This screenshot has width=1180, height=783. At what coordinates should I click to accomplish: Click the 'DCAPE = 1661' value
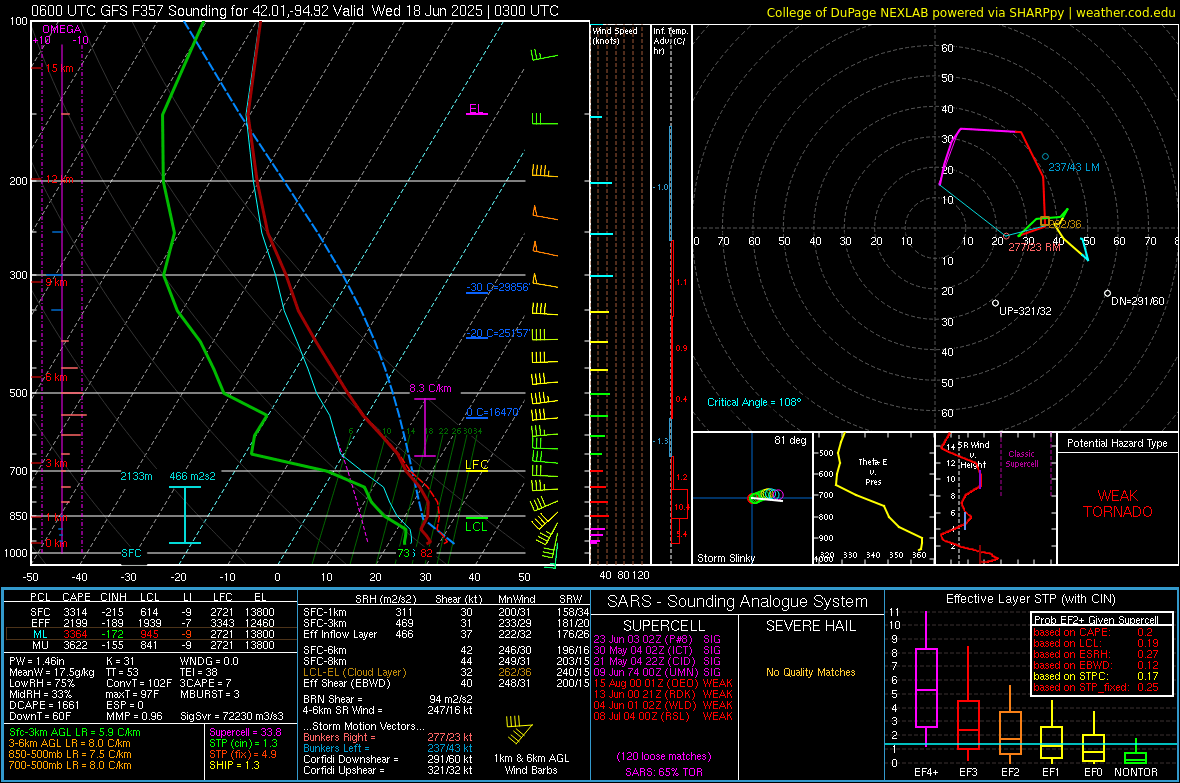pyautogui.click(x=44, y=705)
